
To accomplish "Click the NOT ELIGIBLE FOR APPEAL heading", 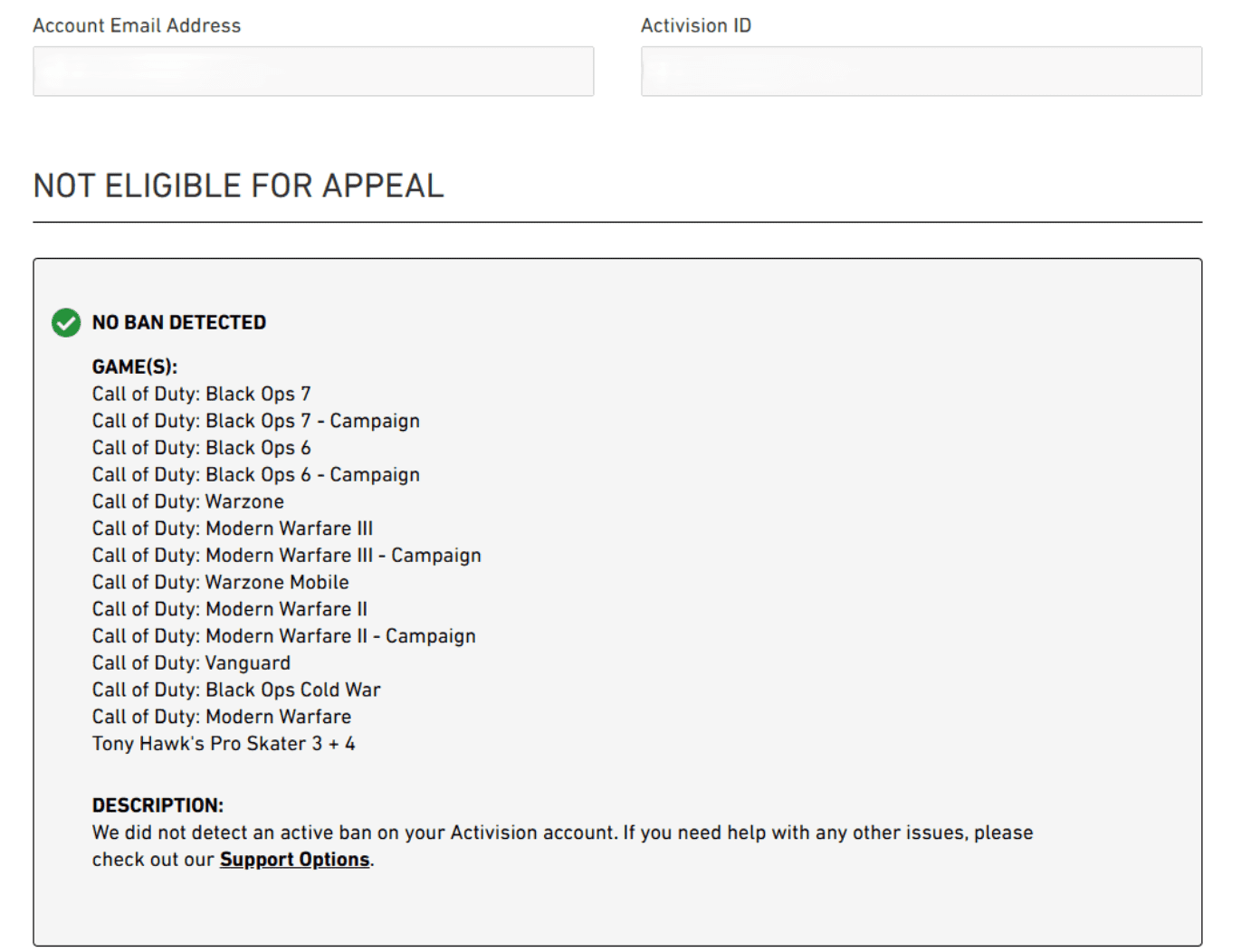I will click(238, 186).
